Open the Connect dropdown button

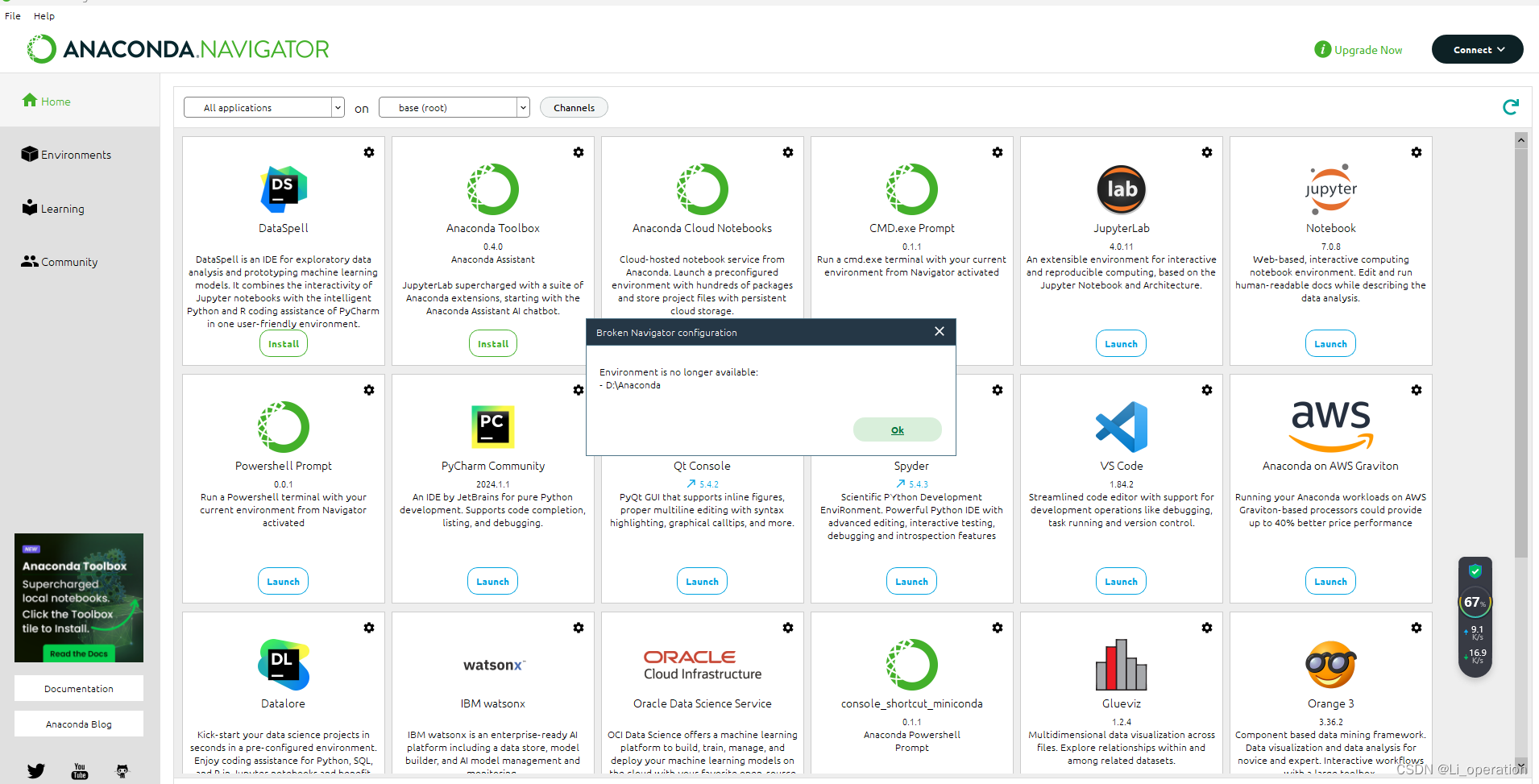[x=1478, y=49]
